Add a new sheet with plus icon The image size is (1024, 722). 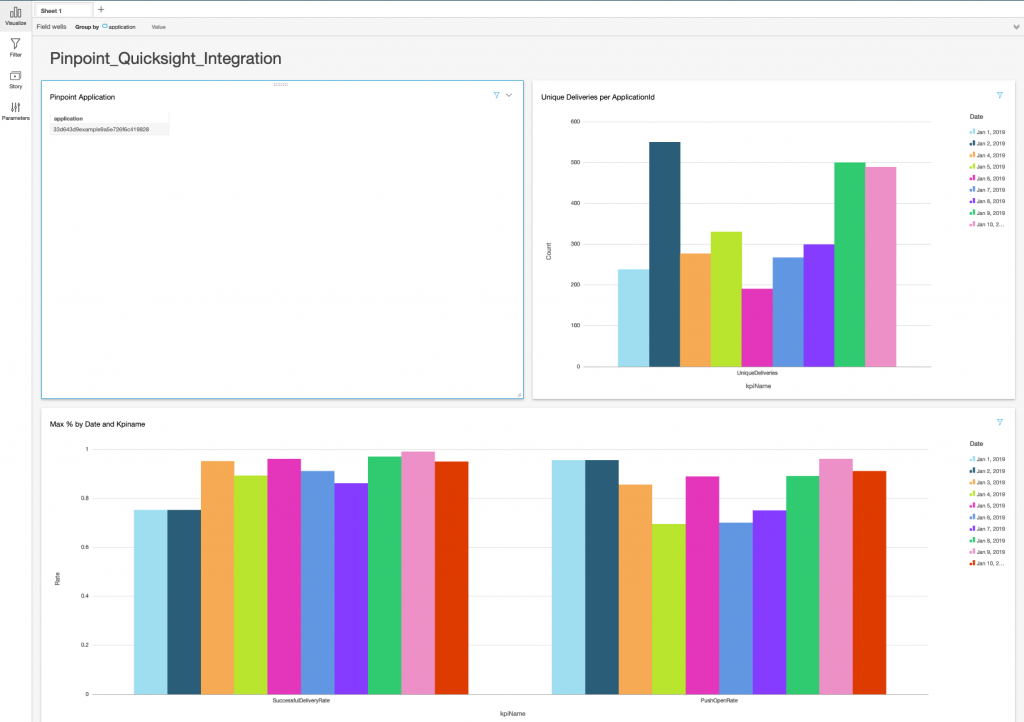[x=101, y=10]
